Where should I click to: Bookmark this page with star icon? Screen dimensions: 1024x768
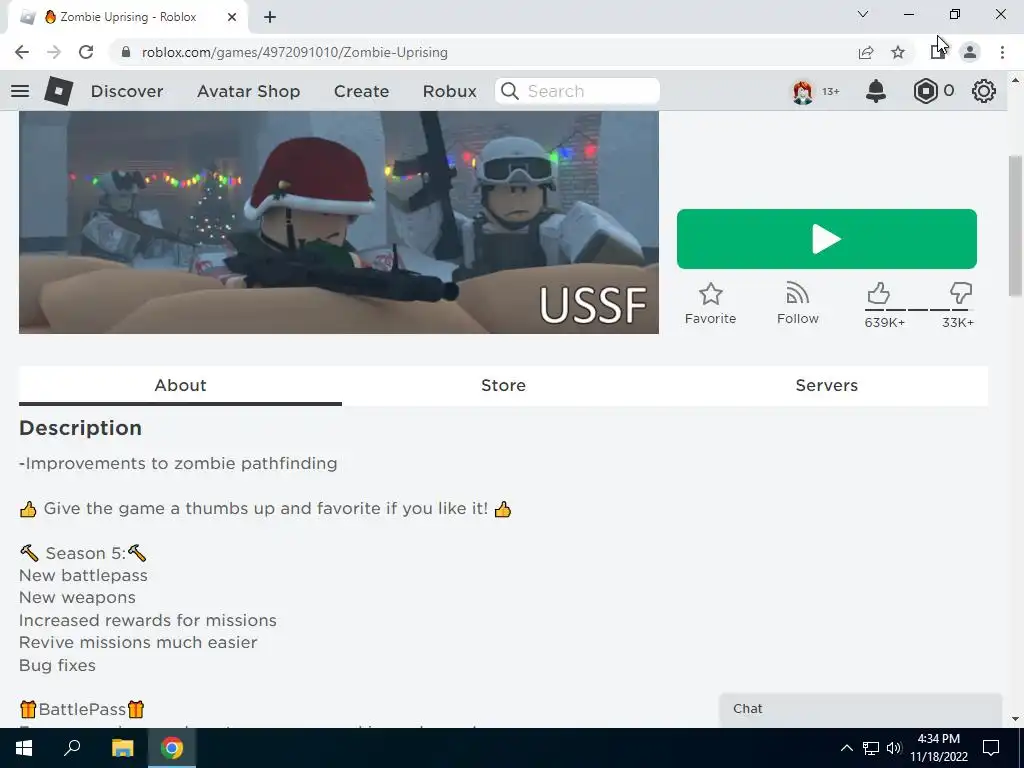(x=898, y=52)
